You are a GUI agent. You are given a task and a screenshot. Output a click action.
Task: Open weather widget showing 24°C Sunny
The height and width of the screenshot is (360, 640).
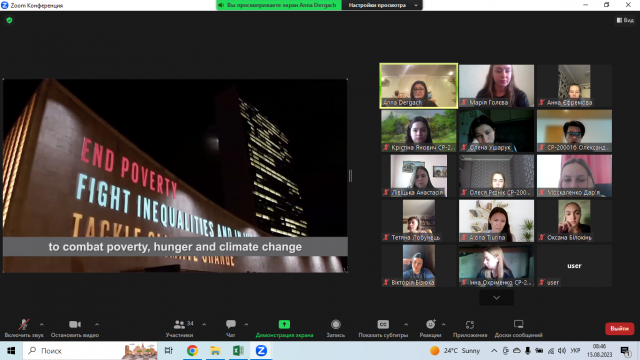455,351
